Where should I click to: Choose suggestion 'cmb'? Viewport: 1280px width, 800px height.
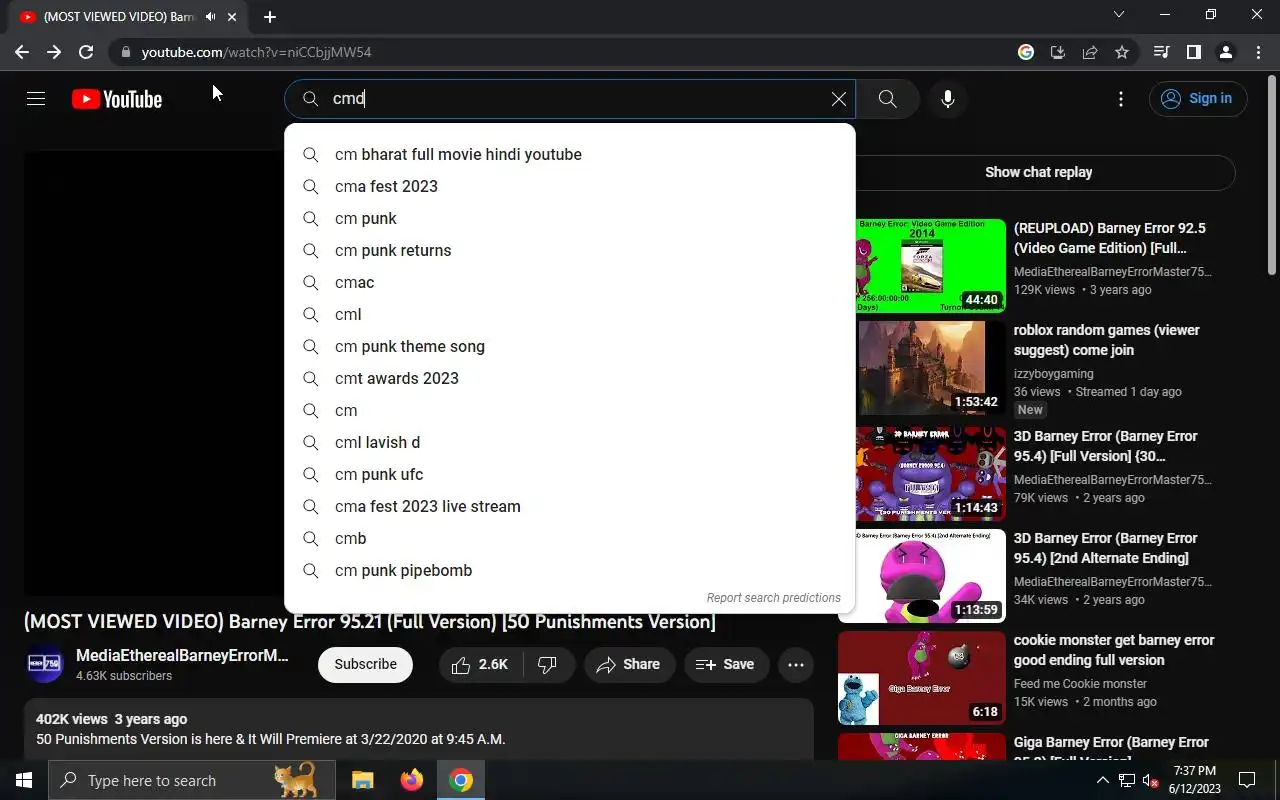[x=570, y=538]
